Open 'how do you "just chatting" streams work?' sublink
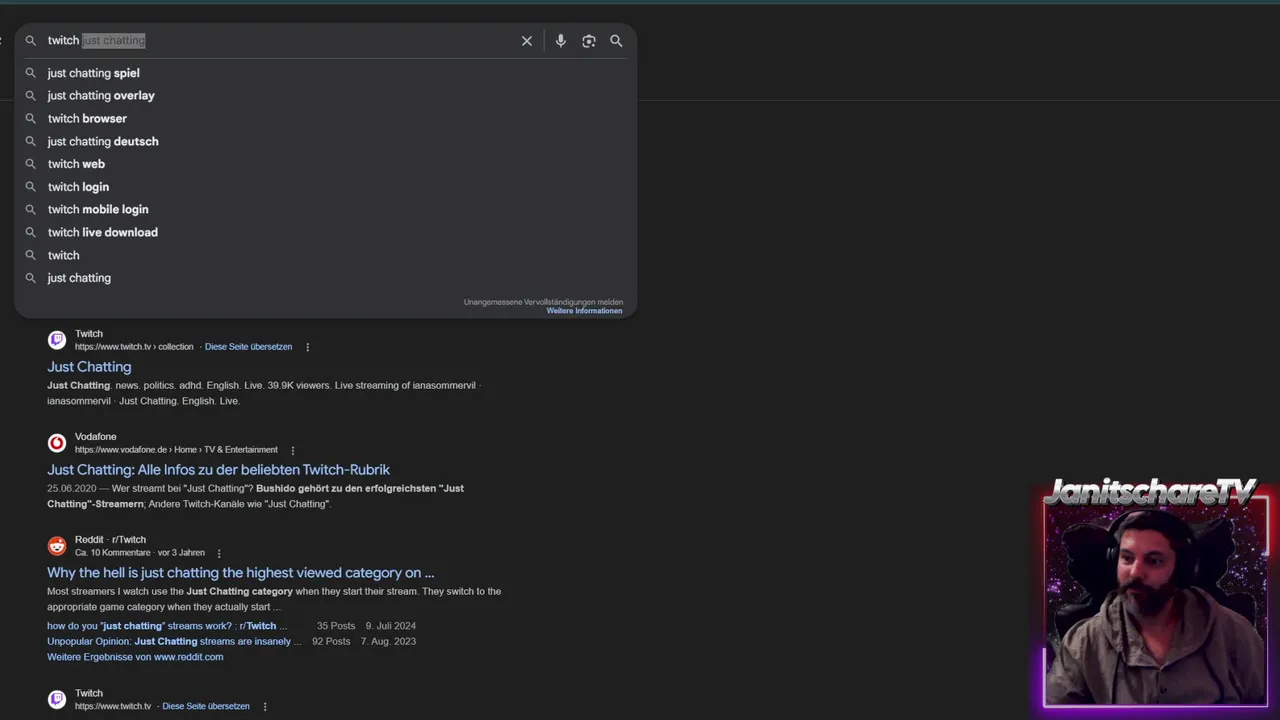Viewport: 1280px width, 720px height. point(167,626)
